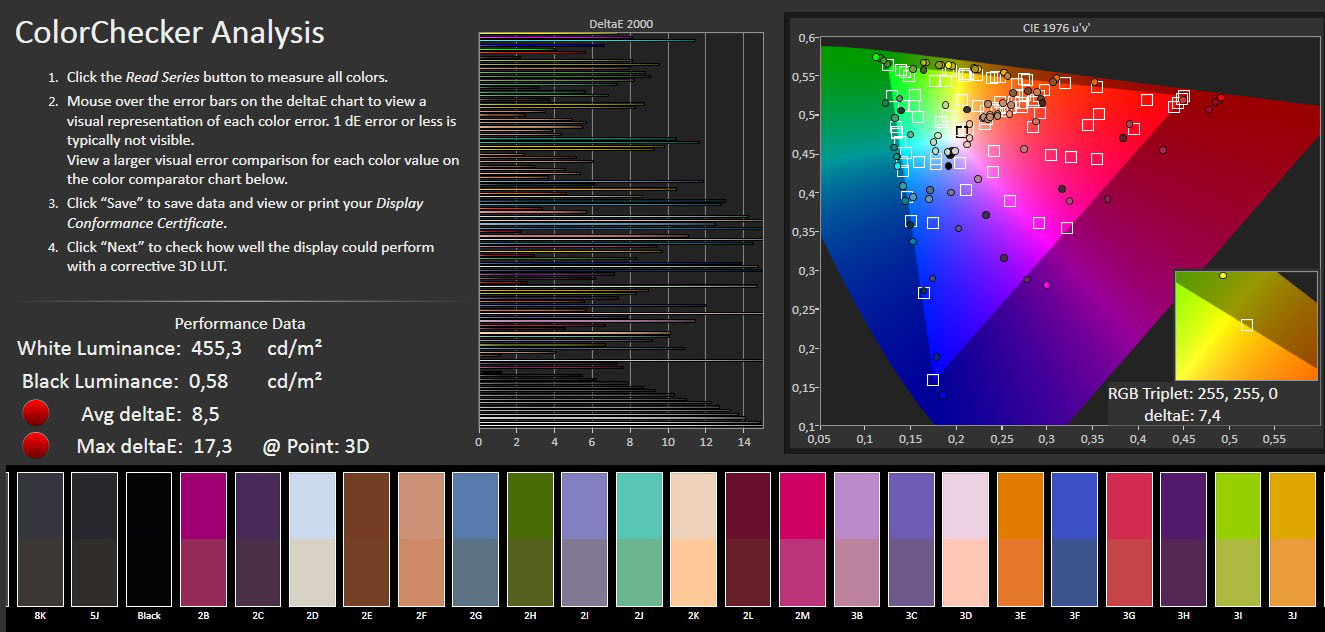This screenshot has width=1325, height=632.
Task: Click the white target square in the zoom inset
Action: [x=1247, y=325]
